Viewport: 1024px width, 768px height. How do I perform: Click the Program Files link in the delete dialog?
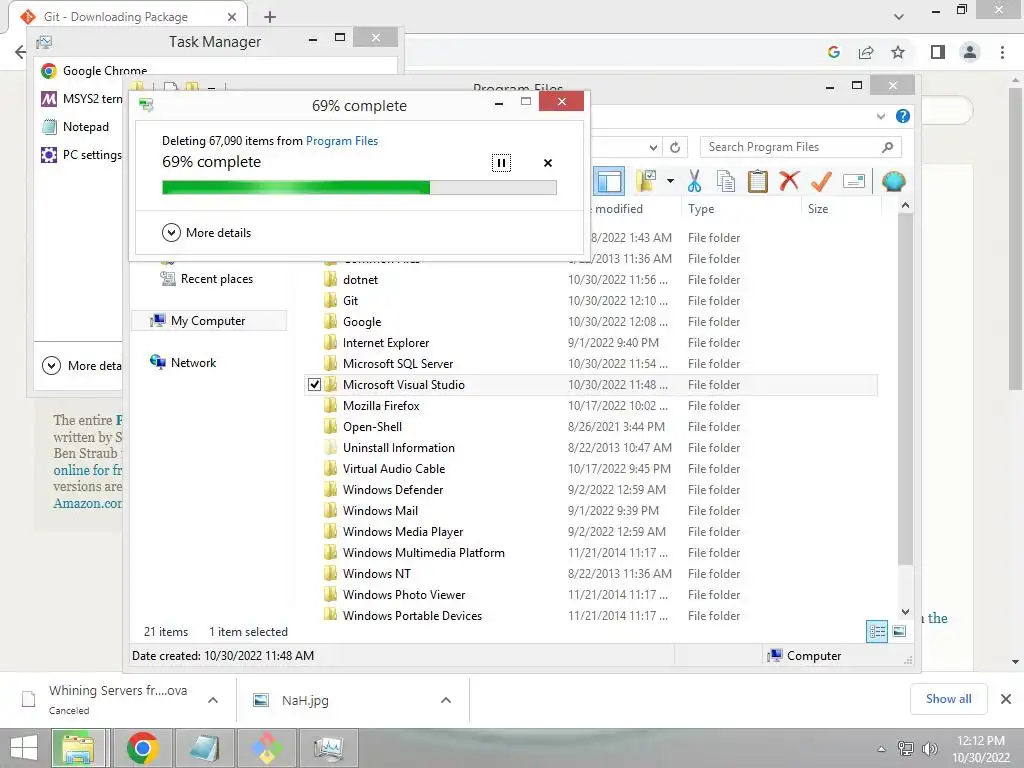[342, 140]
